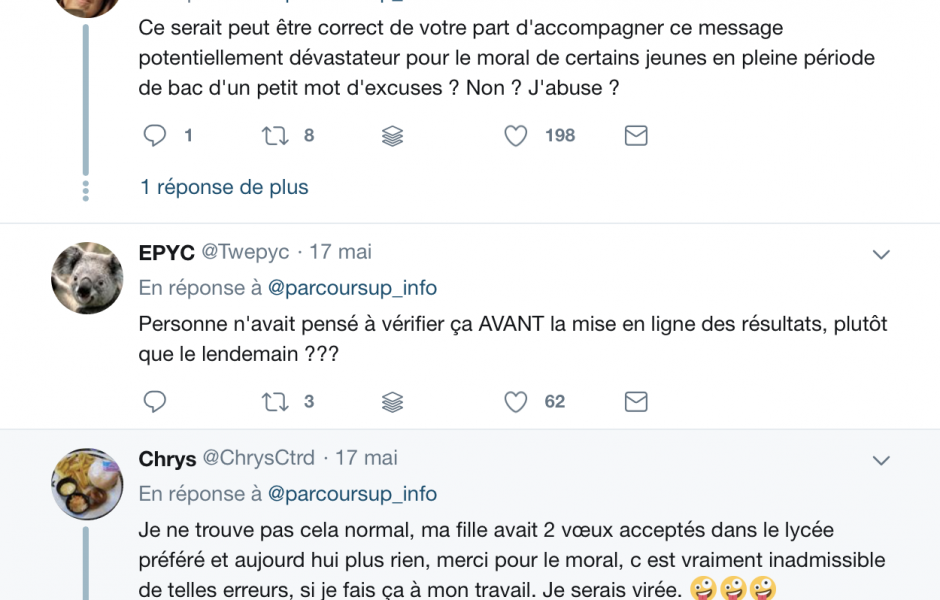Open stacked layers icon on top tweet
The image size is (940, 600).
(393, 136)
